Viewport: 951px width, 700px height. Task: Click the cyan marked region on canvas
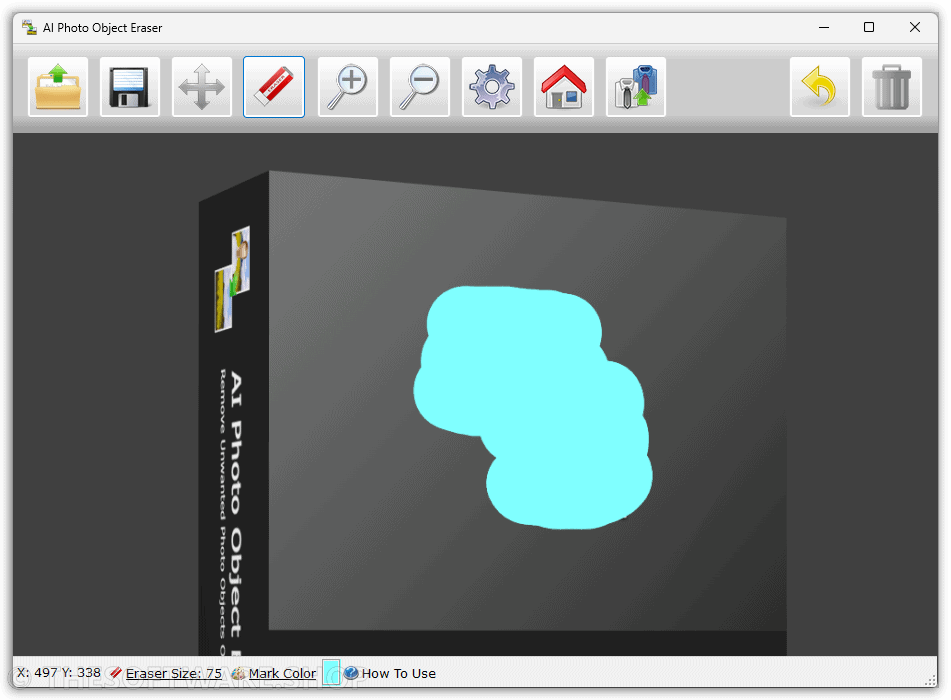[x=534, y=406]
